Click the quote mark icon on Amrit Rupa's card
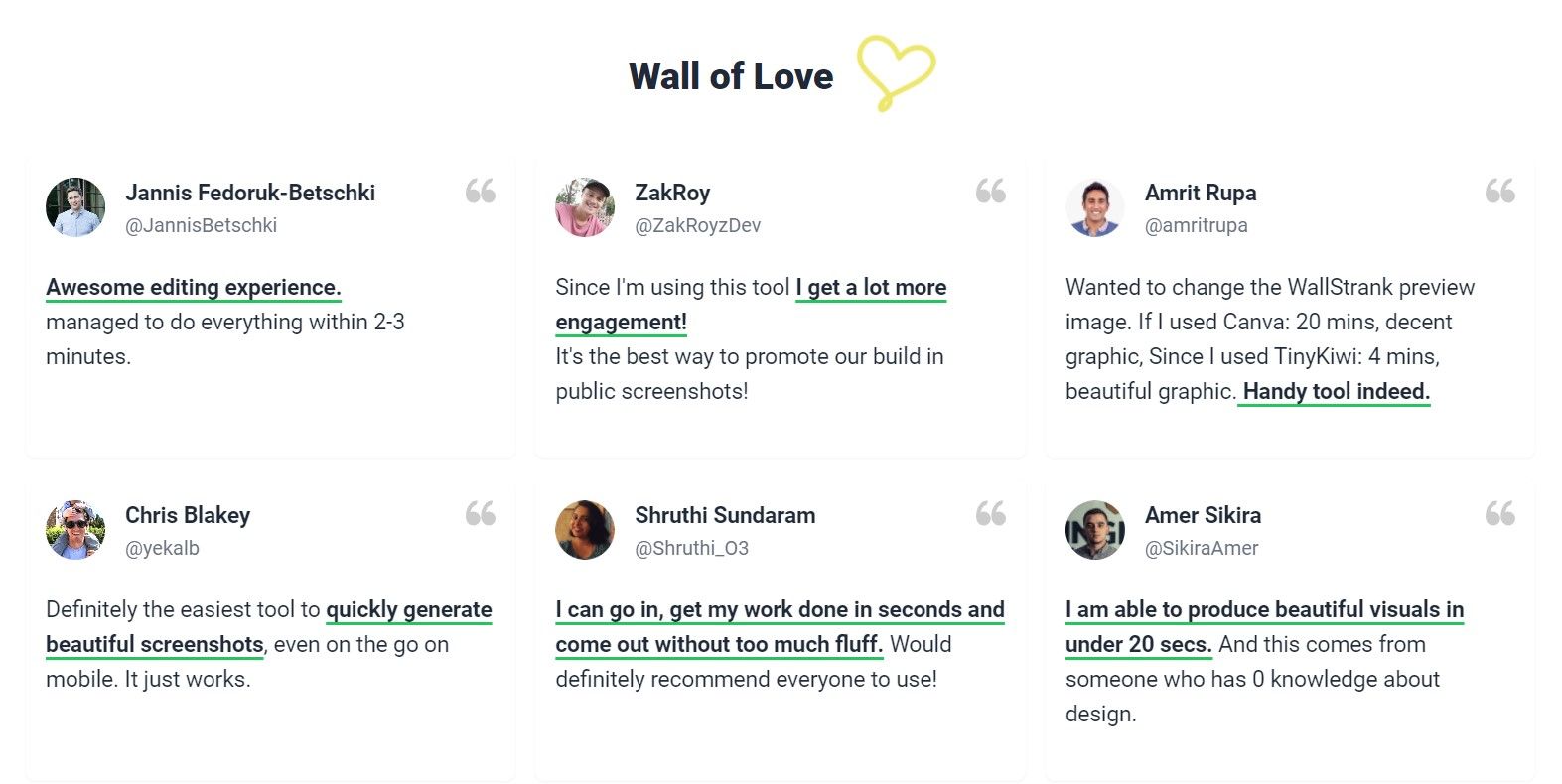This screenshot has width=1562, height=784. click(x=1500, y=191)
